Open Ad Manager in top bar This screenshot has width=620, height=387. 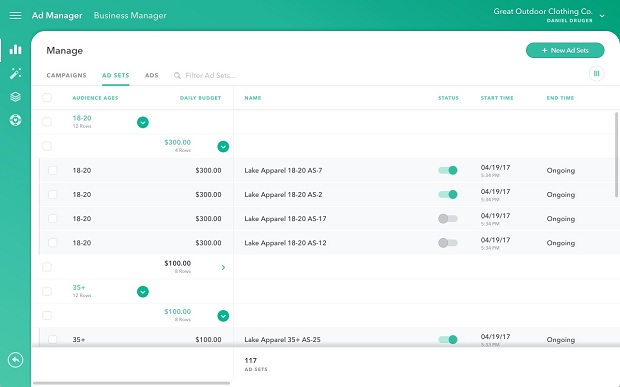[57, 15]
